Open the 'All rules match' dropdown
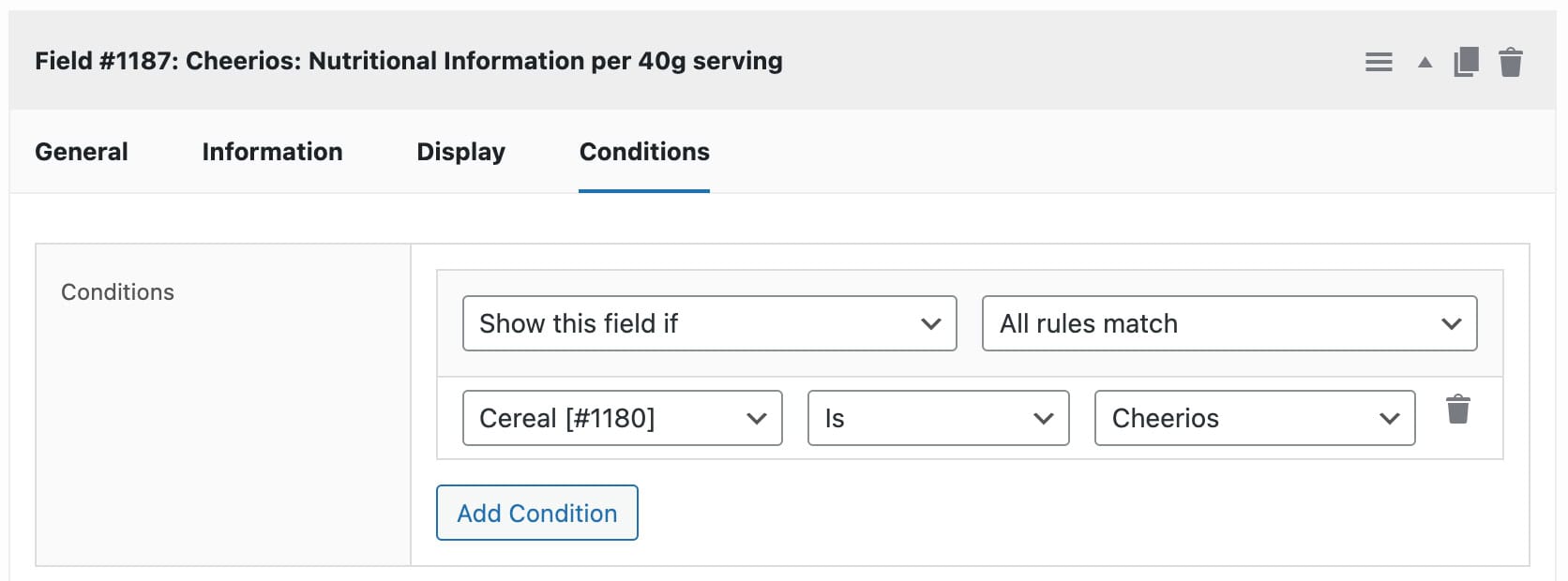Viewport: 1568px width, 581px height. pyautogui.click(x=1229, y=323)
